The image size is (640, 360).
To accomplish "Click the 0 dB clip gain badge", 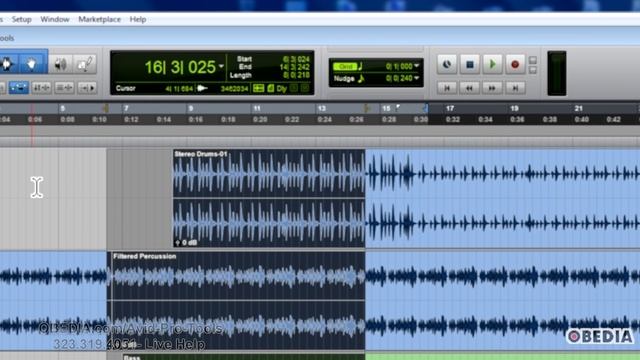I will coord(186,242).
